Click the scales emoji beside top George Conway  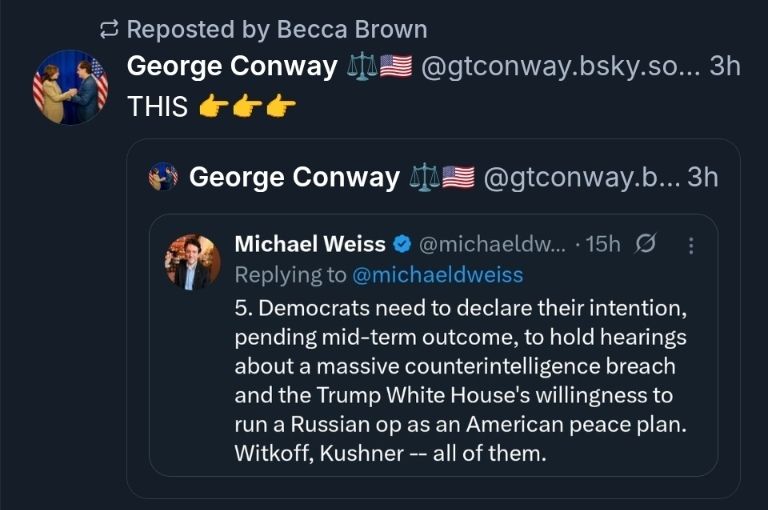361,67
